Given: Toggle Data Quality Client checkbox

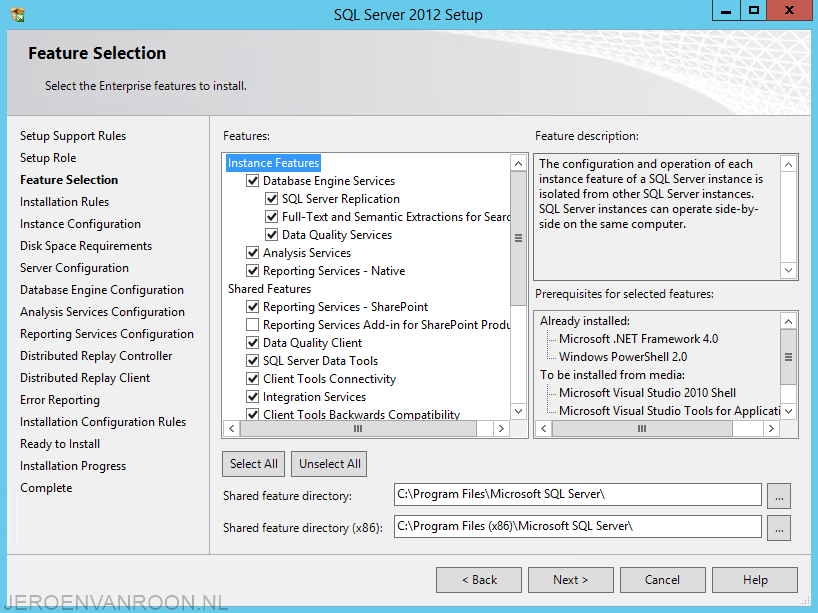Looking at the screenshot, I should pos(252,343).
